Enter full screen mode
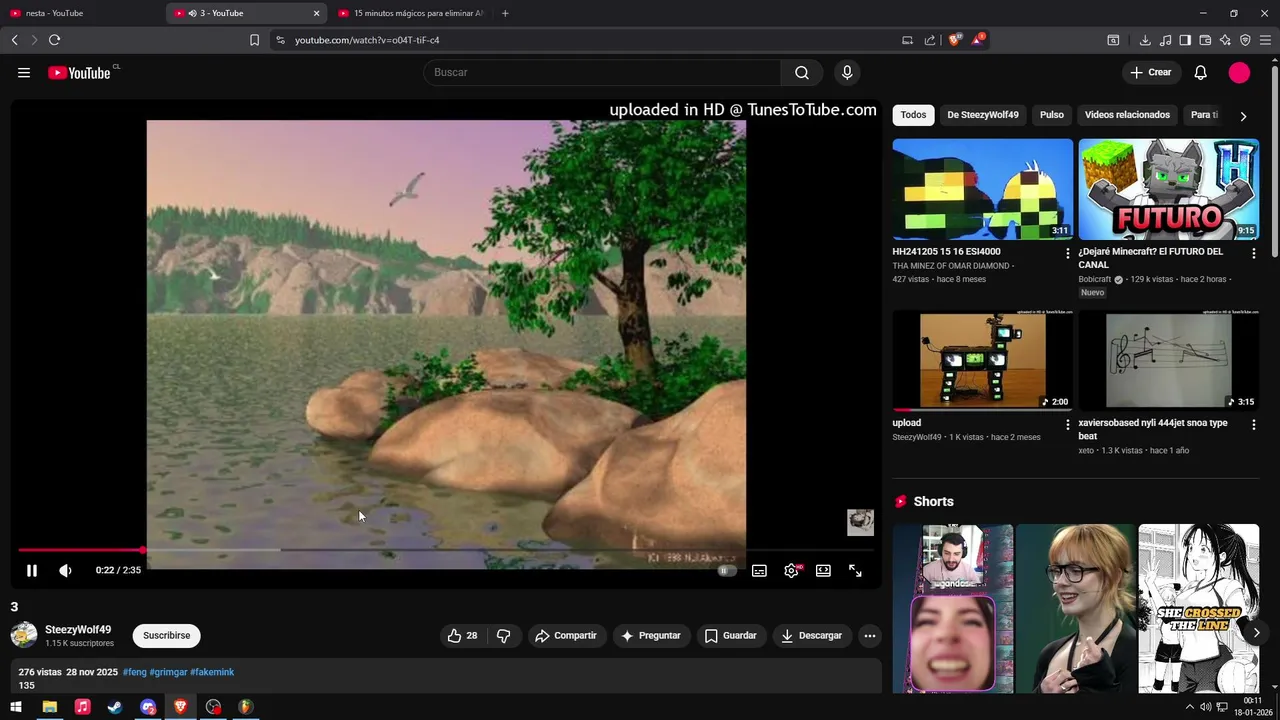 (x=855, y=570)
